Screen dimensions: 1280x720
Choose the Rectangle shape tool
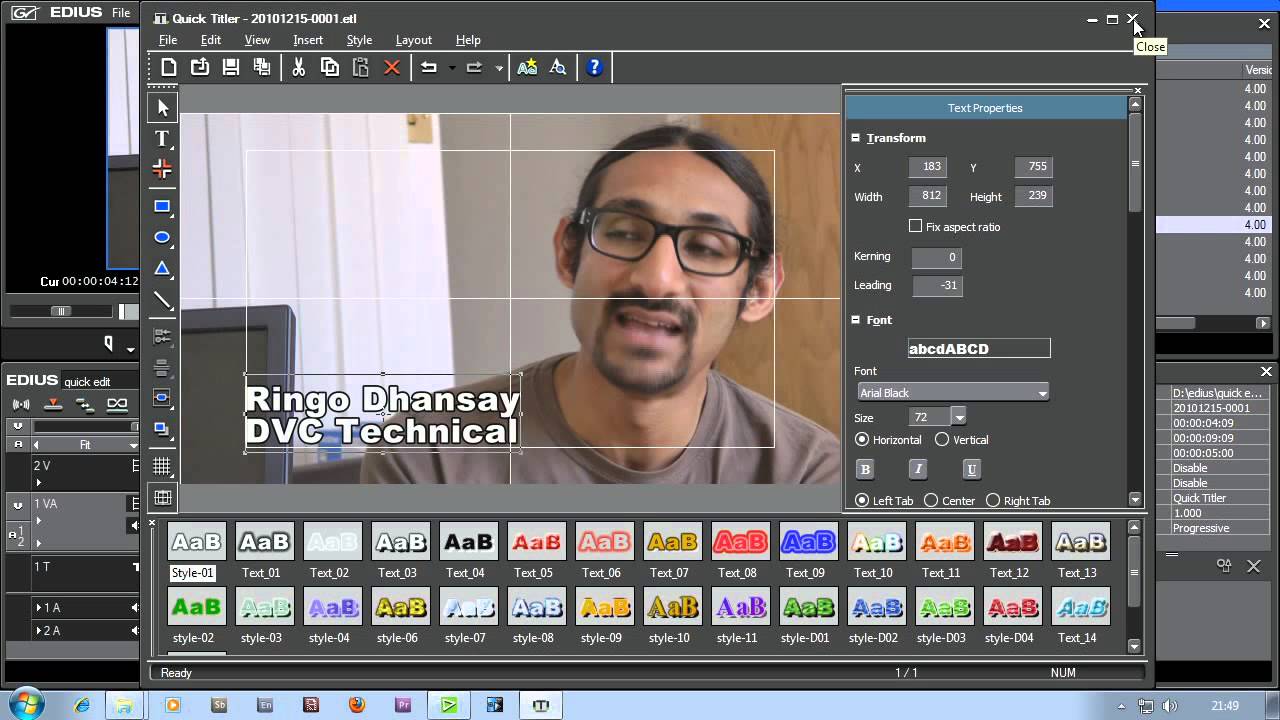(x=162, y=207)
